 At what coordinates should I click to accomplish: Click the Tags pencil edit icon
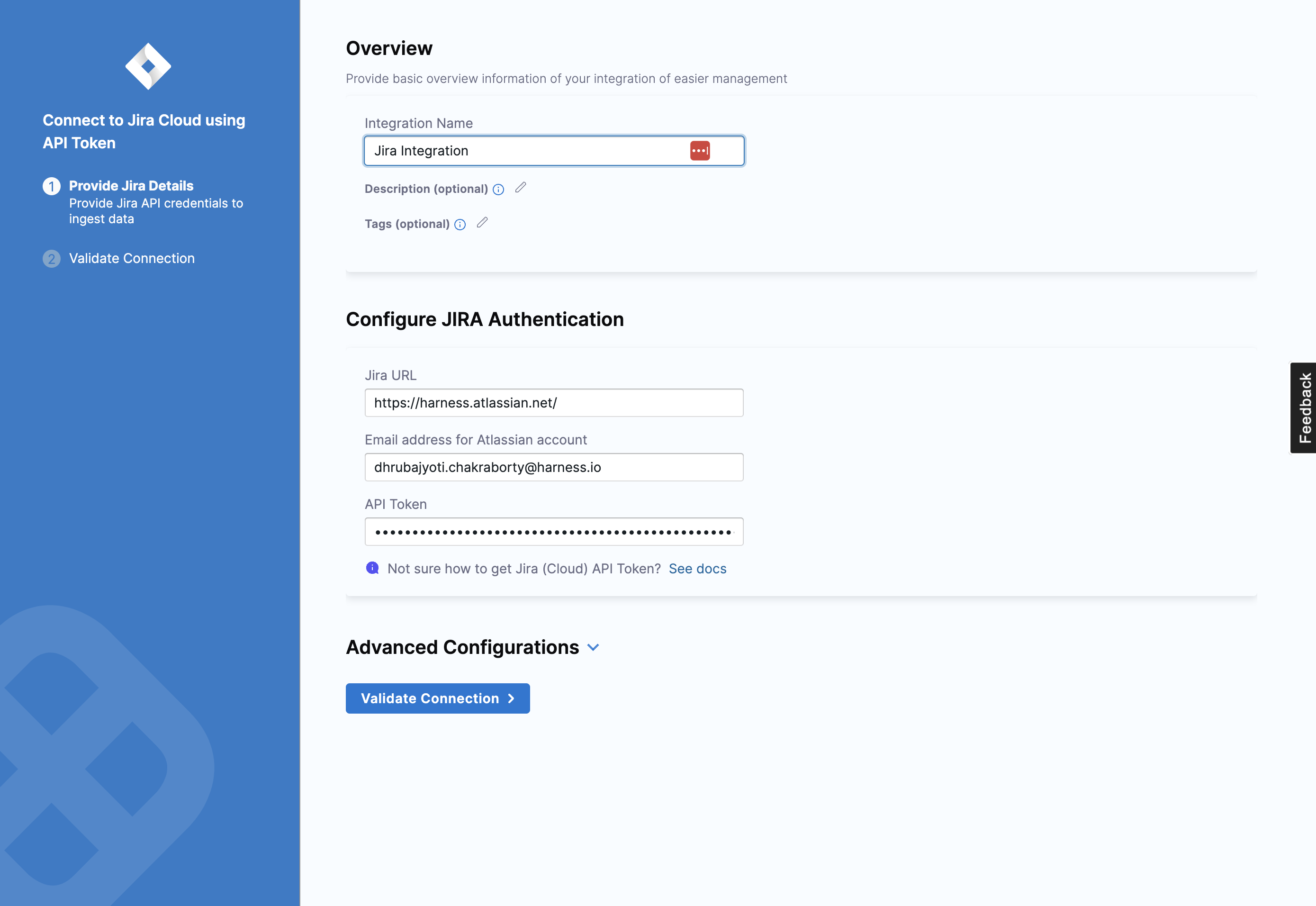[482, 223]
